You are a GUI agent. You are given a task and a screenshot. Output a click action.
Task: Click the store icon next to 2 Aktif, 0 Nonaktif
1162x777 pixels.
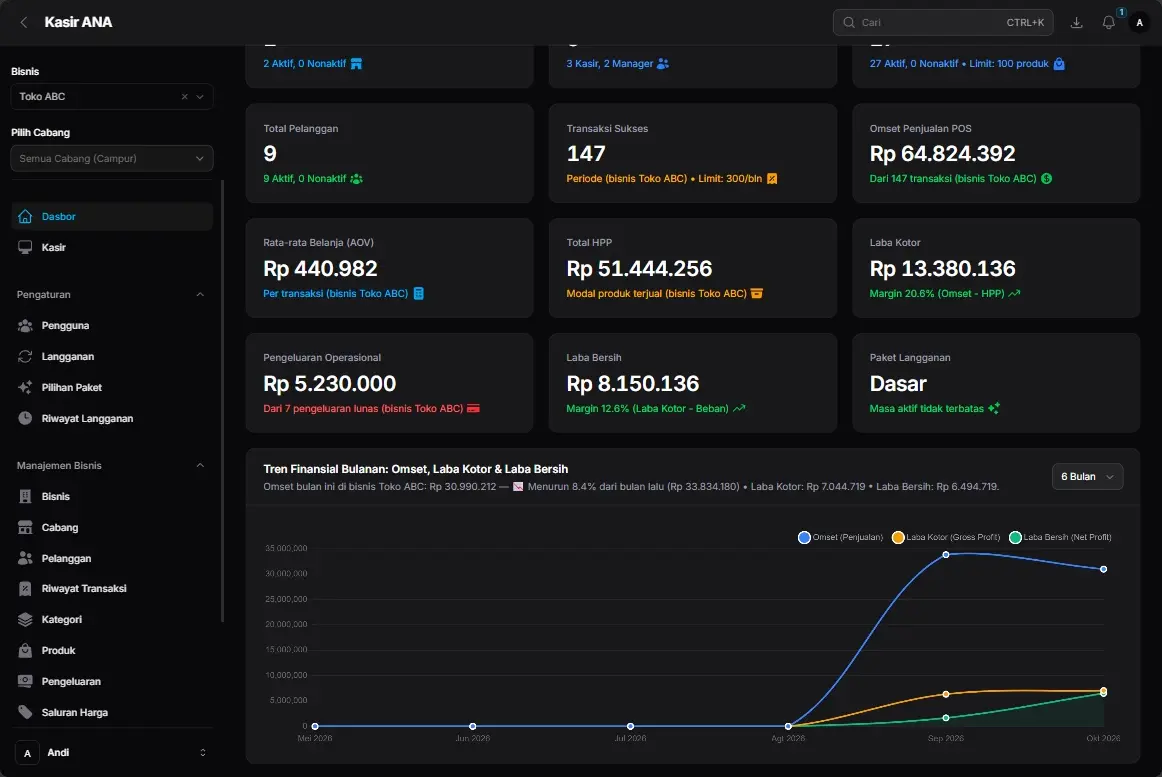pos(356,64)
